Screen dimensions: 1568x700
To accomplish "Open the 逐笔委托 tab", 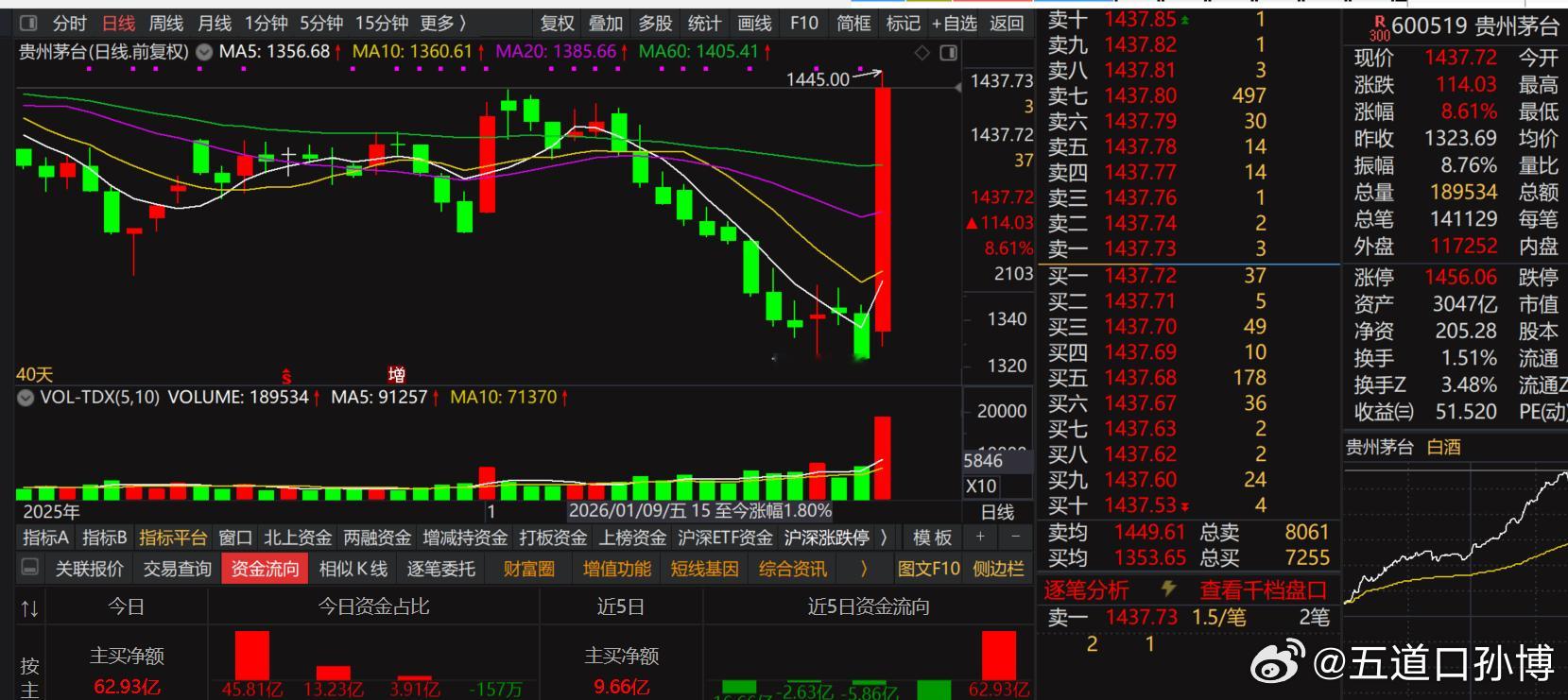I will tap(441, 569).
